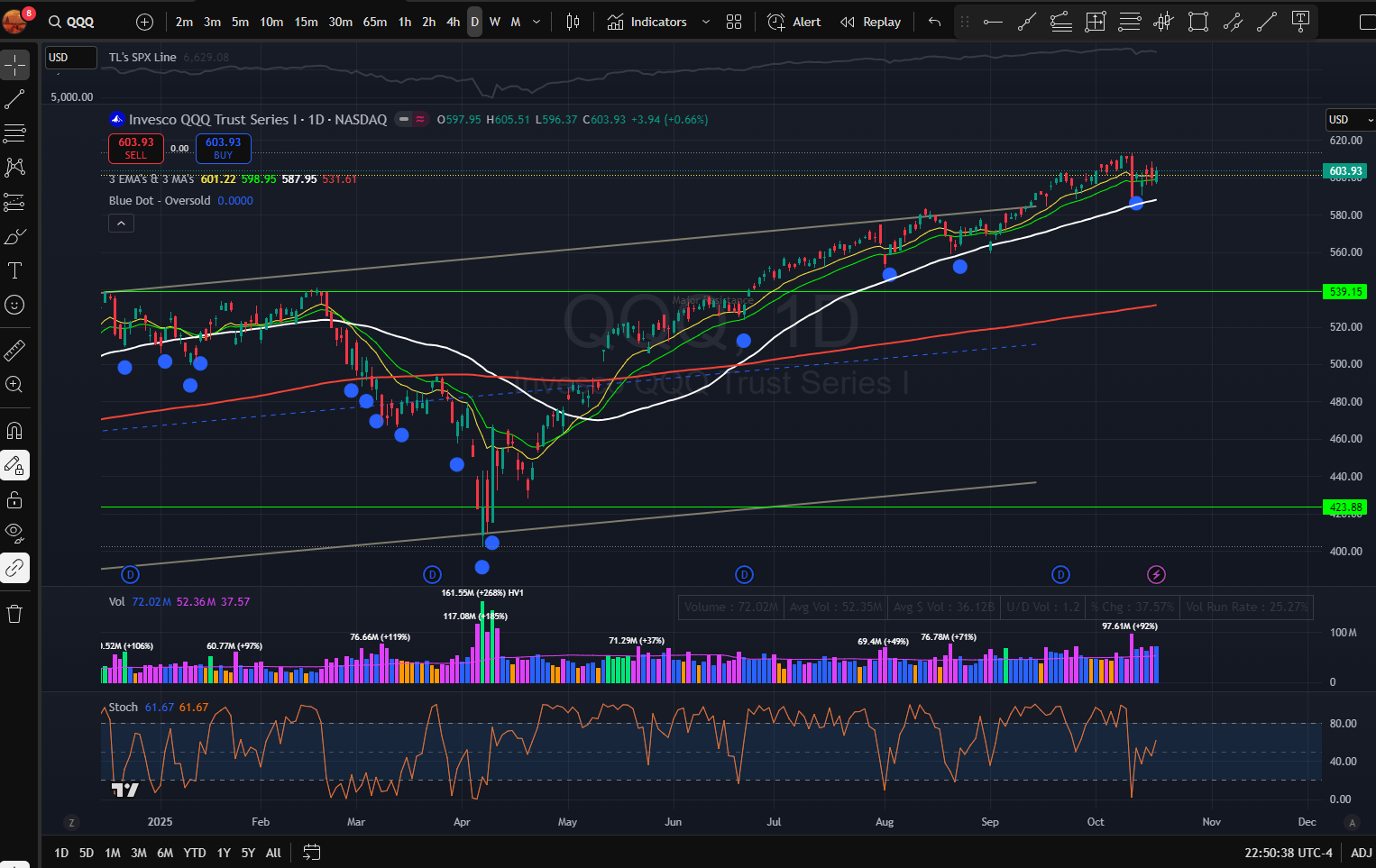Image resolution: width=1376 pixels, height=868 pixels.
Task: Open the candlestick chart type selector
Action: tap(573, 22)
